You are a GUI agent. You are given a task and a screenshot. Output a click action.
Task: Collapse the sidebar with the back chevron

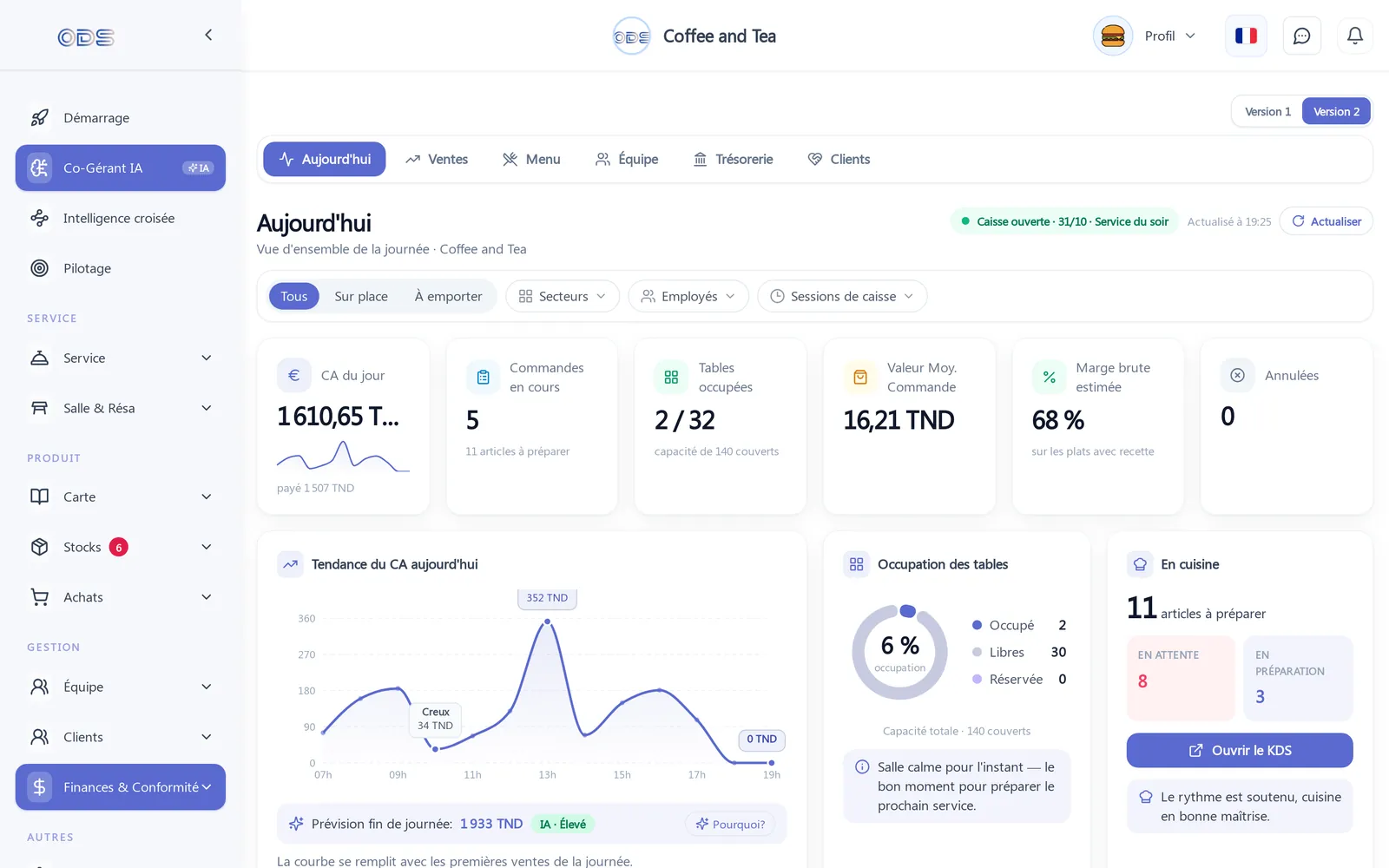tap(208, 35)
